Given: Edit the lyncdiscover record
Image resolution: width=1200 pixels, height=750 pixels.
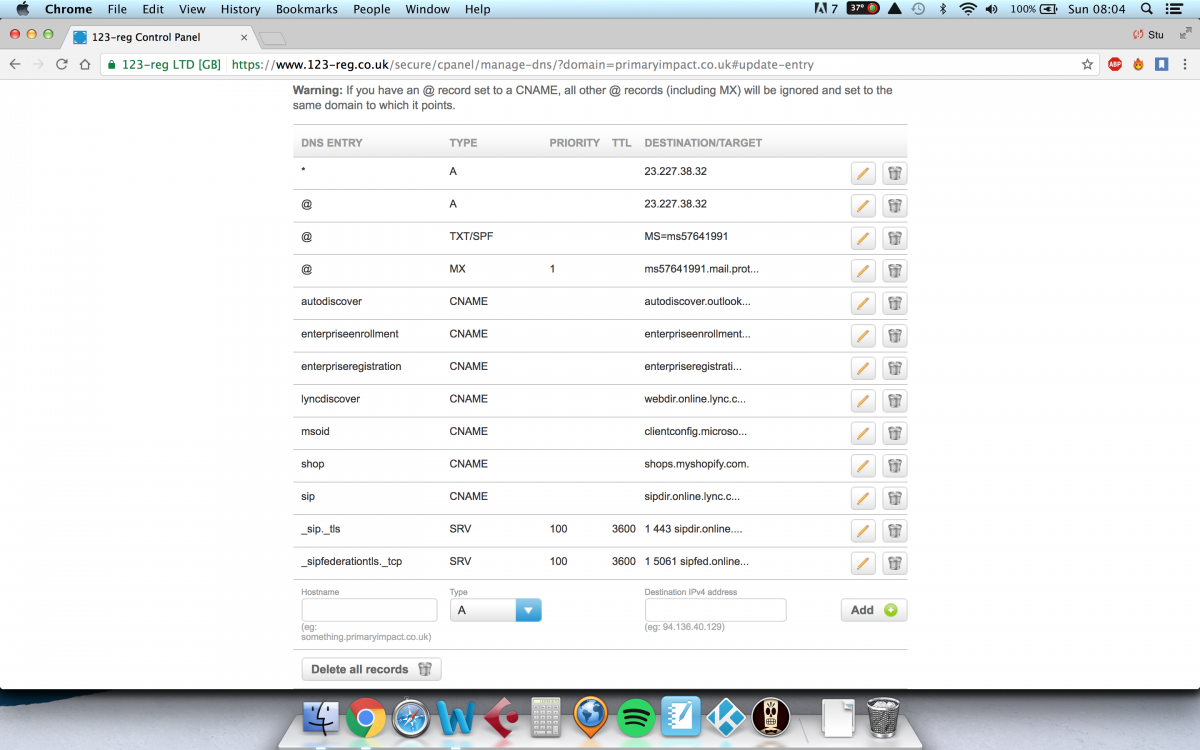Looking at the screenshot, I should (863, 401).
